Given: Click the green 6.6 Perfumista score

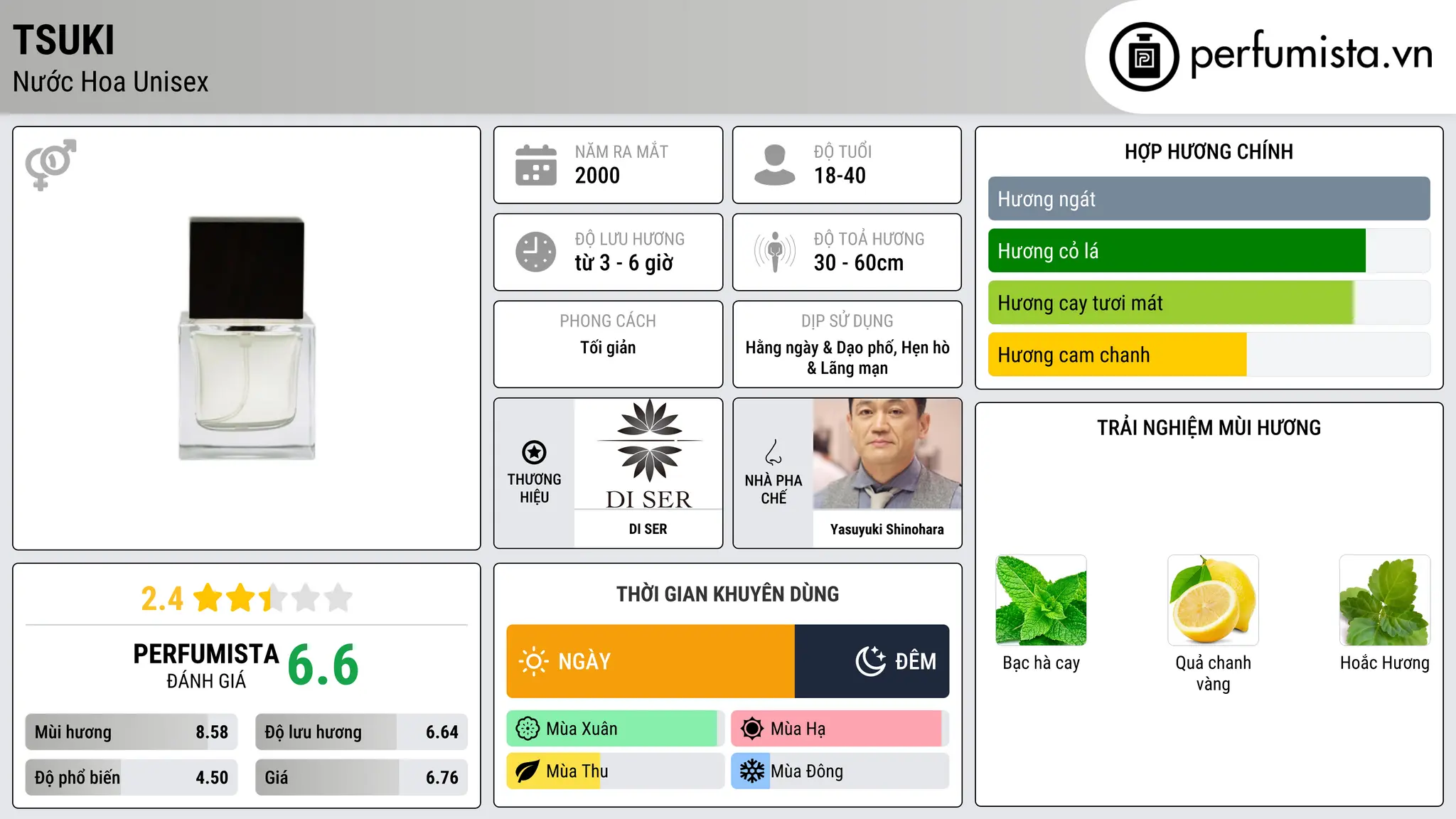Looking at the screenshot, I should click(323, 665).
